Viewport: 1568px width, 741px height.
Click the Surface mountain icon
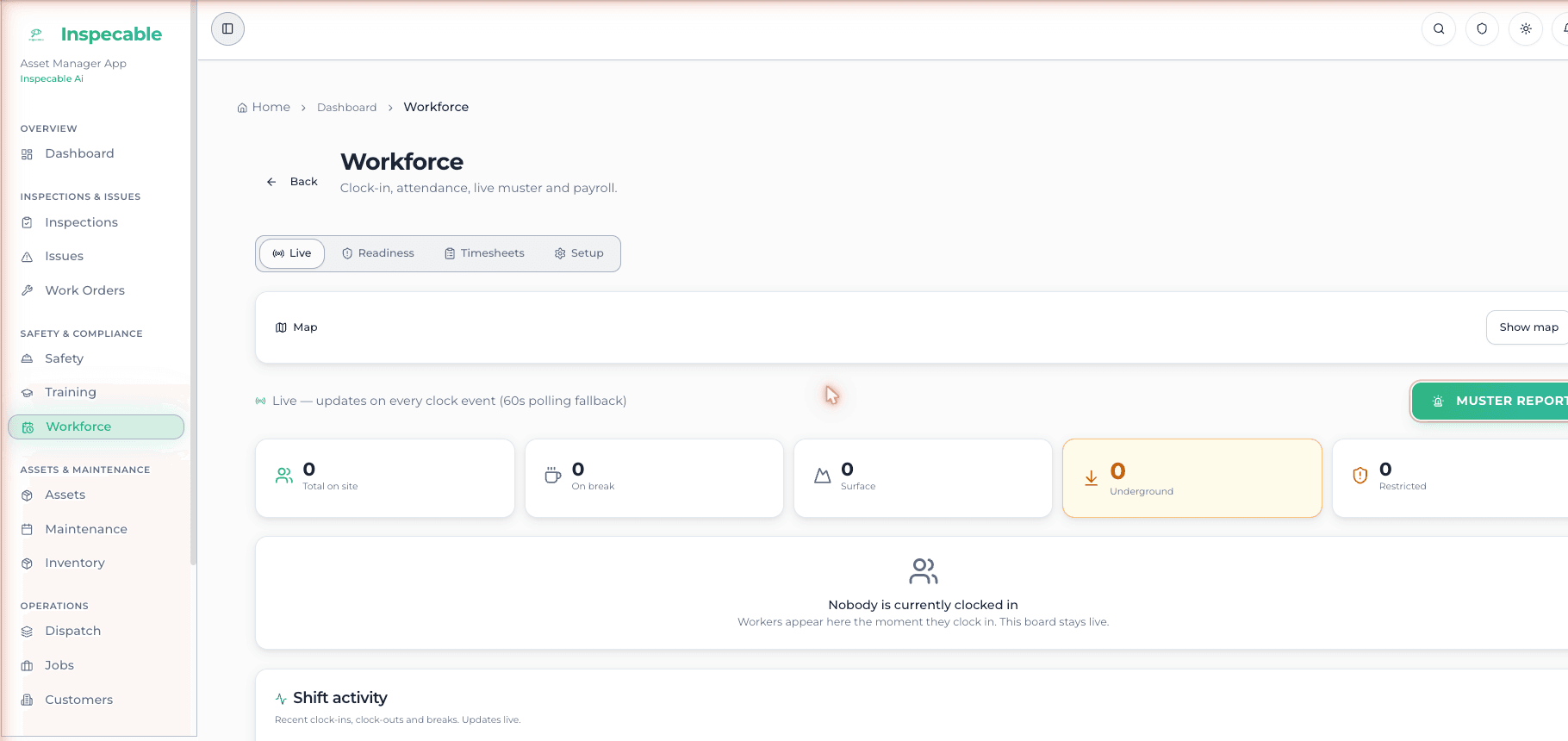pos(823,476)
